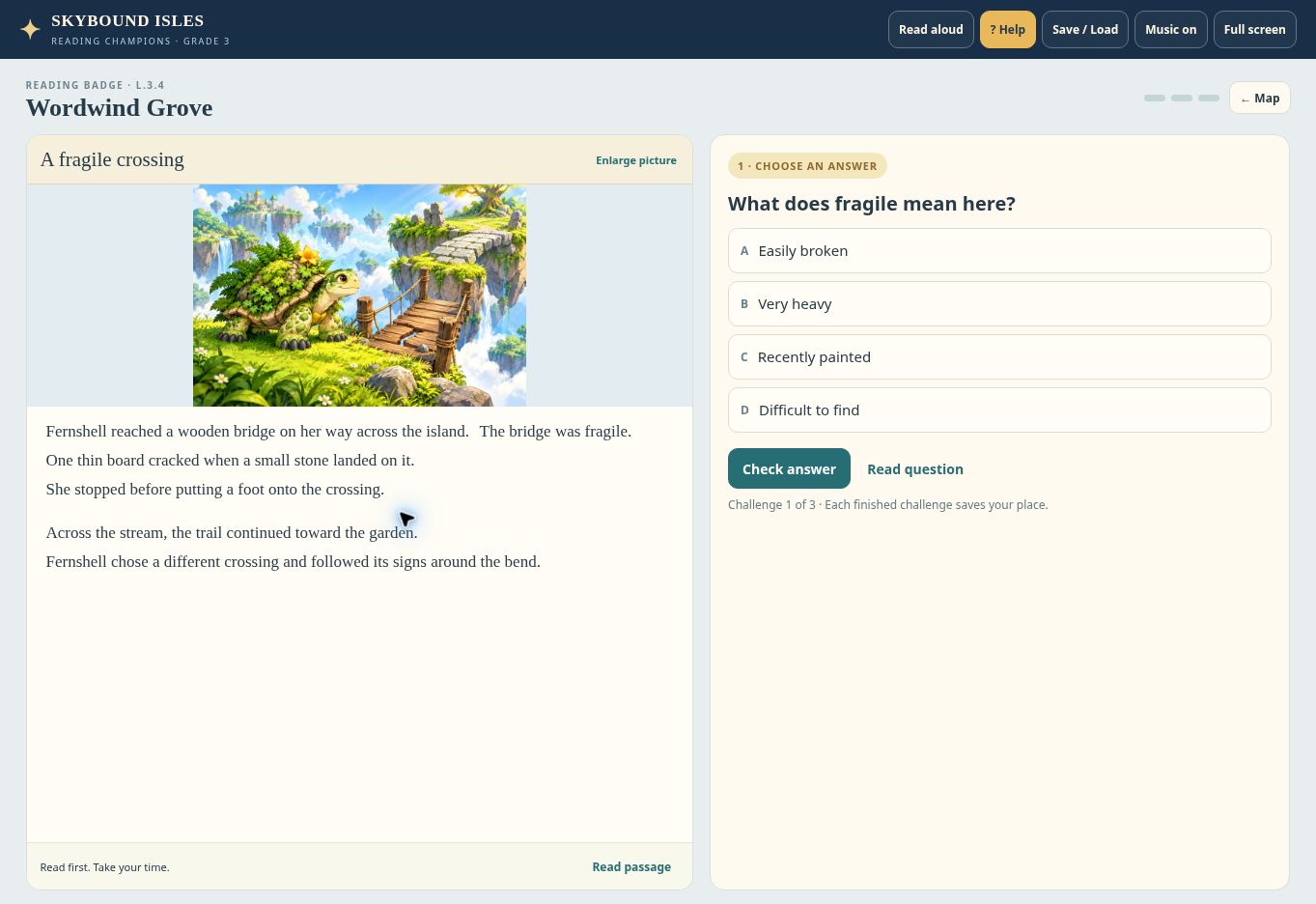Click the turtle and bridge illustration
This screenshot has width=1316, height=904.
(x=359, y=296)
